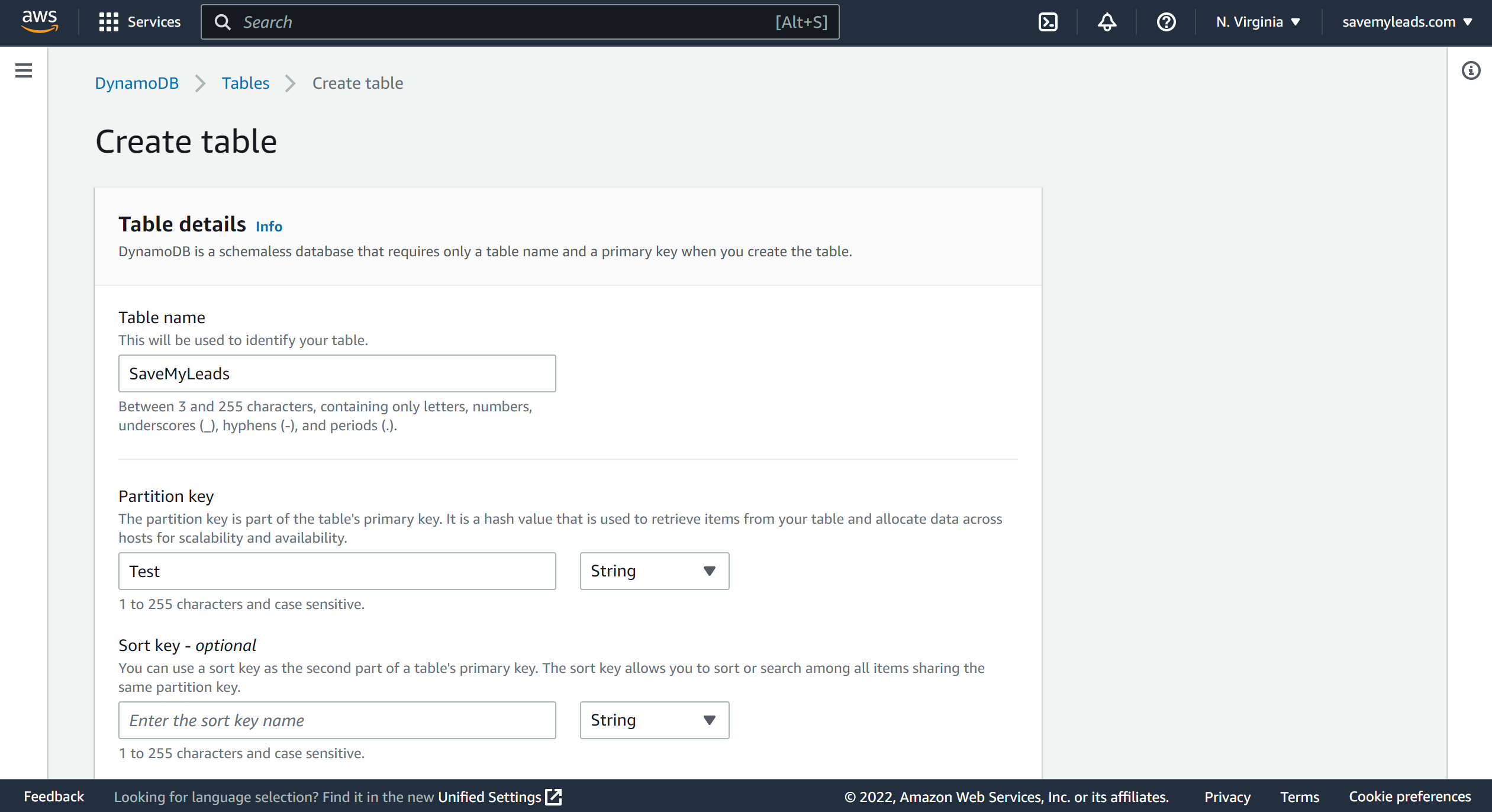Click the Partition key field containing Test
This screenshot has width=1492, height=812.
pos(337,571)
